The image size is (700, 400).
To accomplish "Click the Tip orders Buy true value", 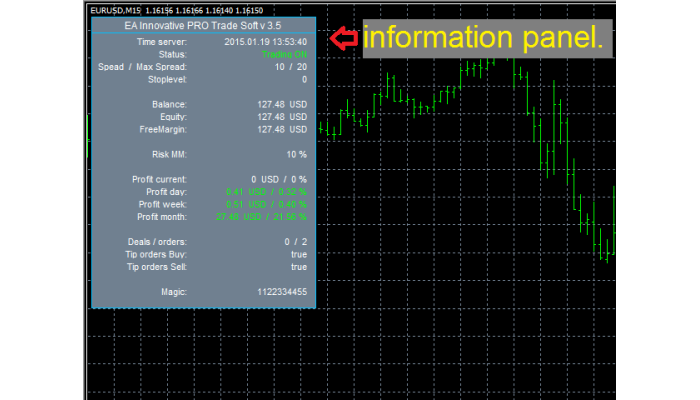I will (x=298, y=254).
